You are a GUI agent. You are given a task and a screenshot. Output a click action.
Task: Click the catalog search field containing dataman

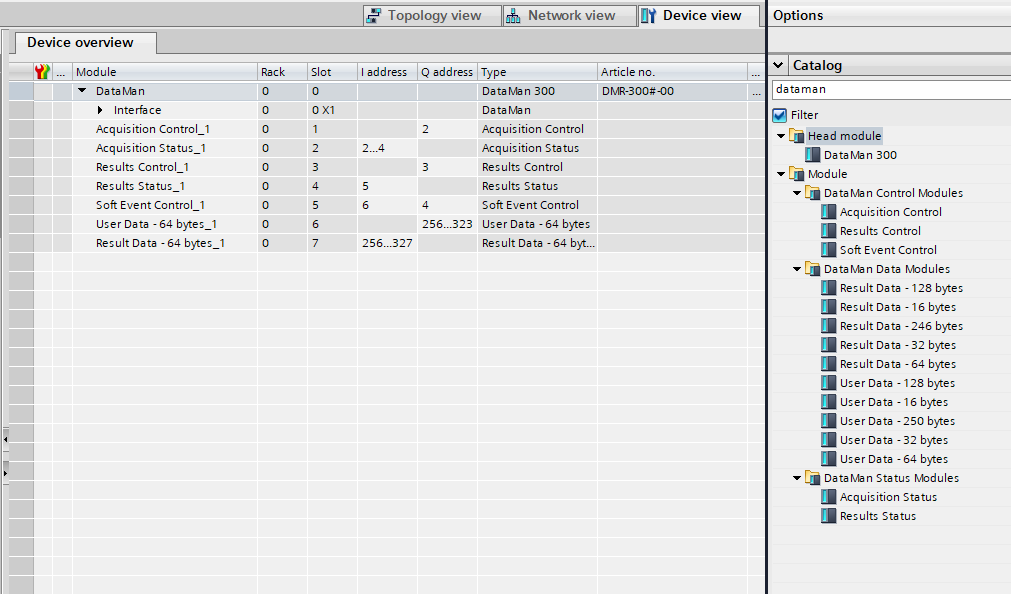(x=888, y=89)
